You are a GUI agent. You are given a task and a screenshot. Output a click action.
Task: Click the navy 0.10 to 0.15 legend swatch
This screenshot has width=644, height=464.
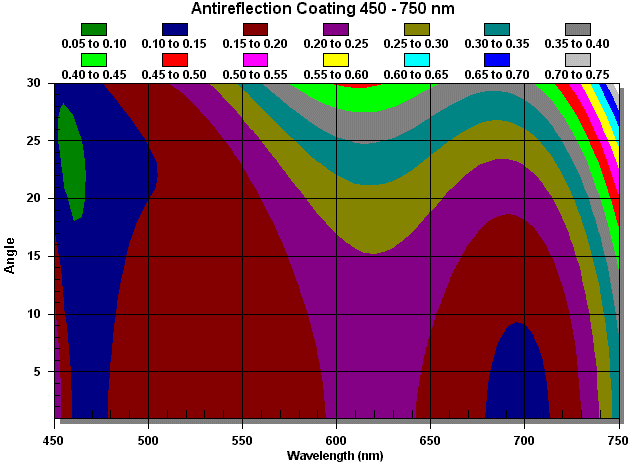175,30
